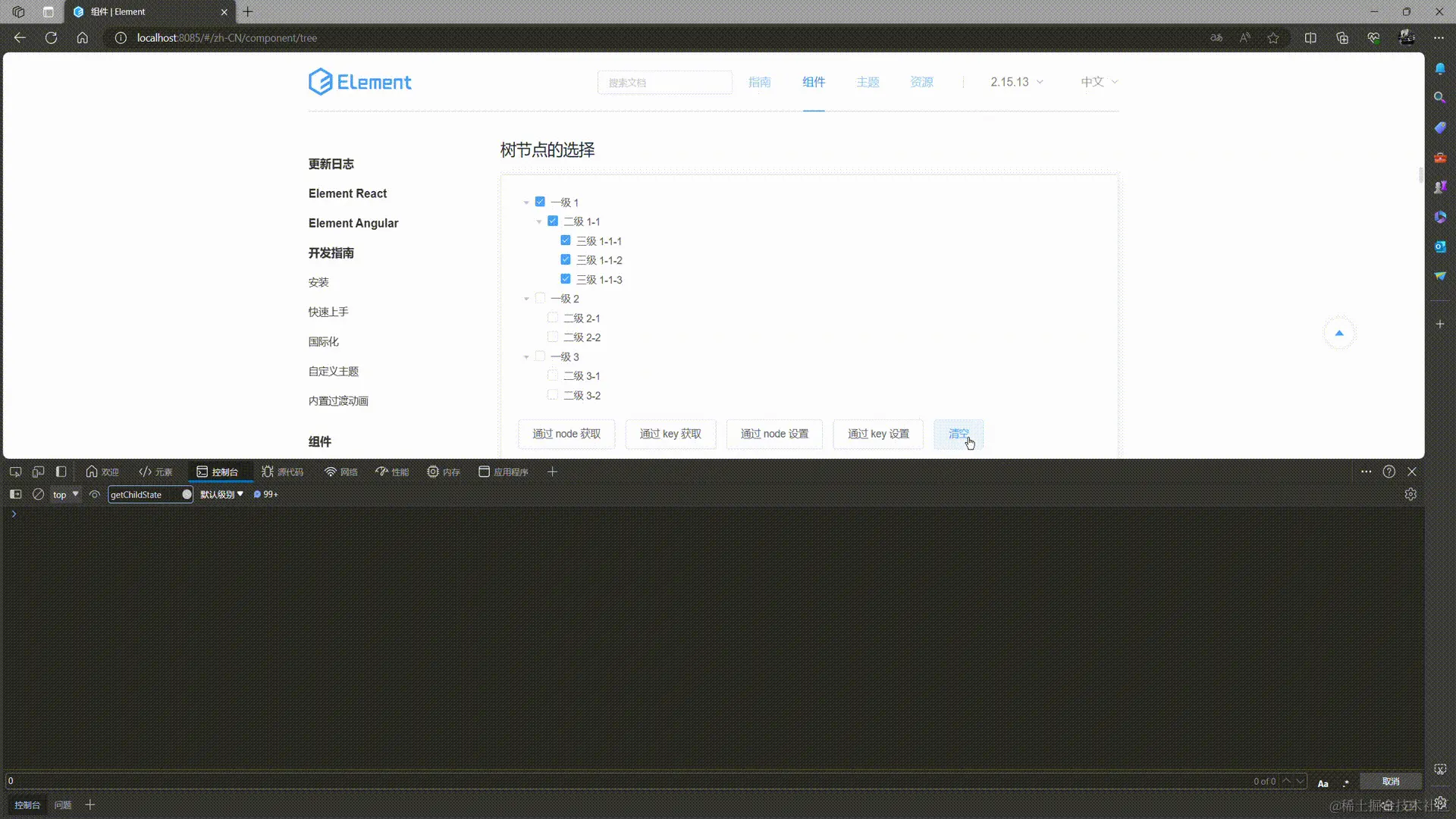Open the 源代码 (Sources) panel in DevTools
This screenshot has width=1456, height=819.
pos(282,471)
